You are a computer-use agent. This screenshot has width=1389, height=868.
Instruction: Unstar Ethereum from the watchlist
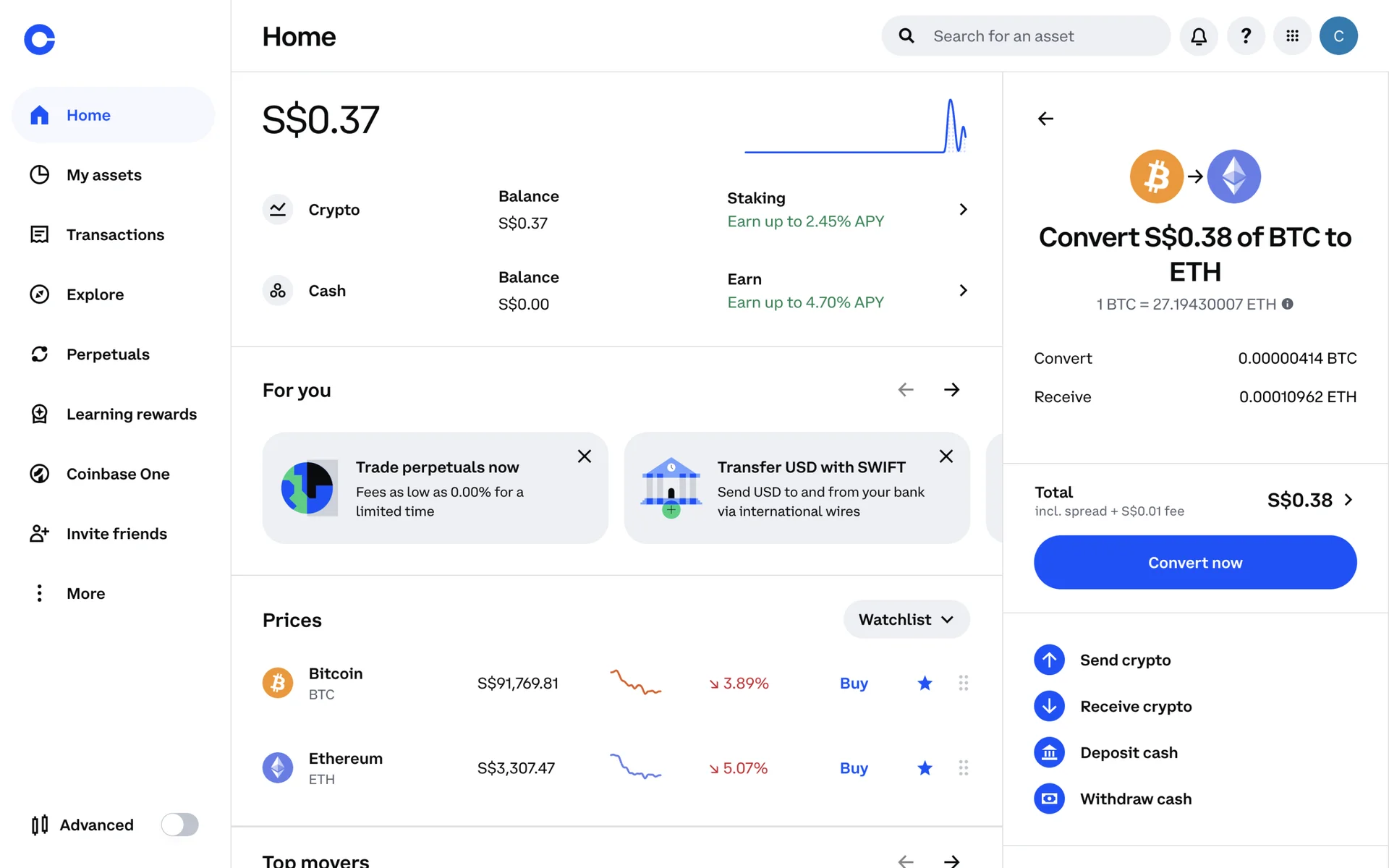[925, 767]
